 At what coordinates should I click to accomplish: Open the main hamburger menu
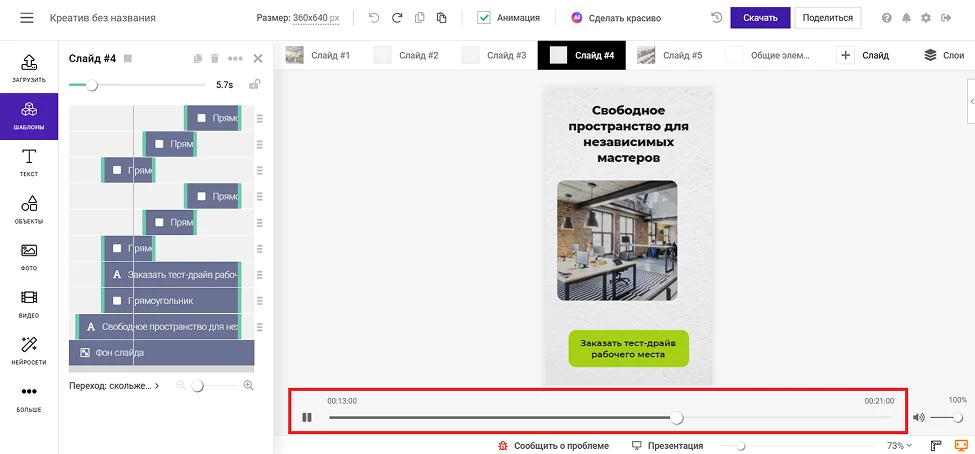point(27,18)
